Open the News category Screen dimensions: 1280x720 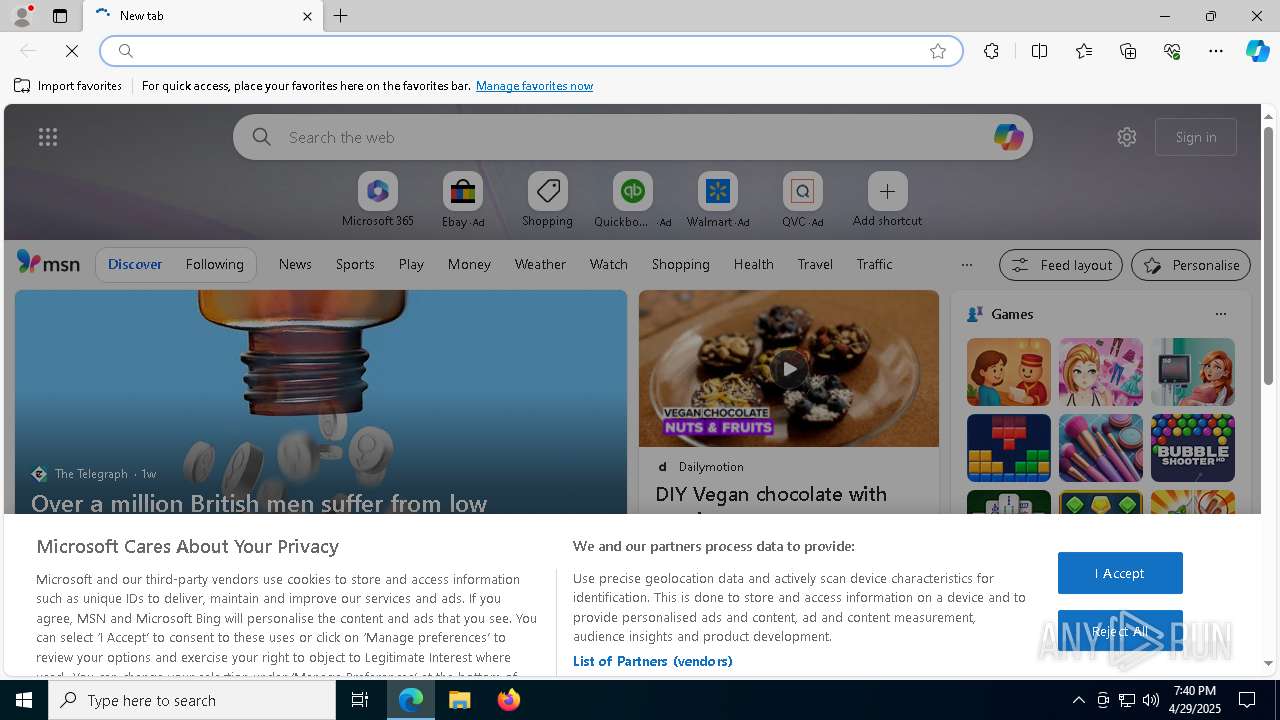[x=295, y=264]
